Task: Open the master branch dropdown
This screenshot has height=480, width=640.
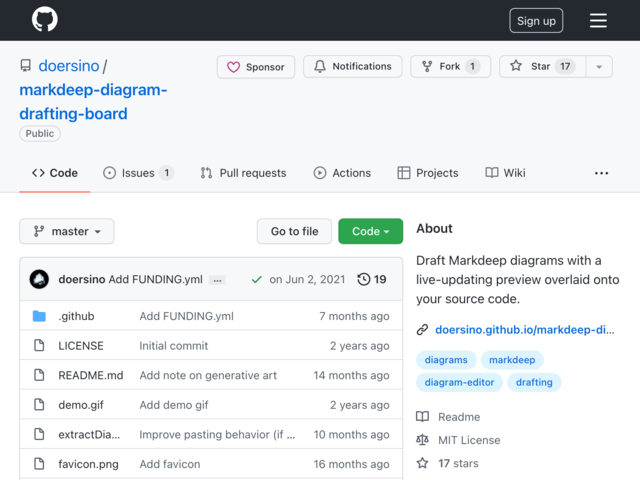Action: click(67, 231)
